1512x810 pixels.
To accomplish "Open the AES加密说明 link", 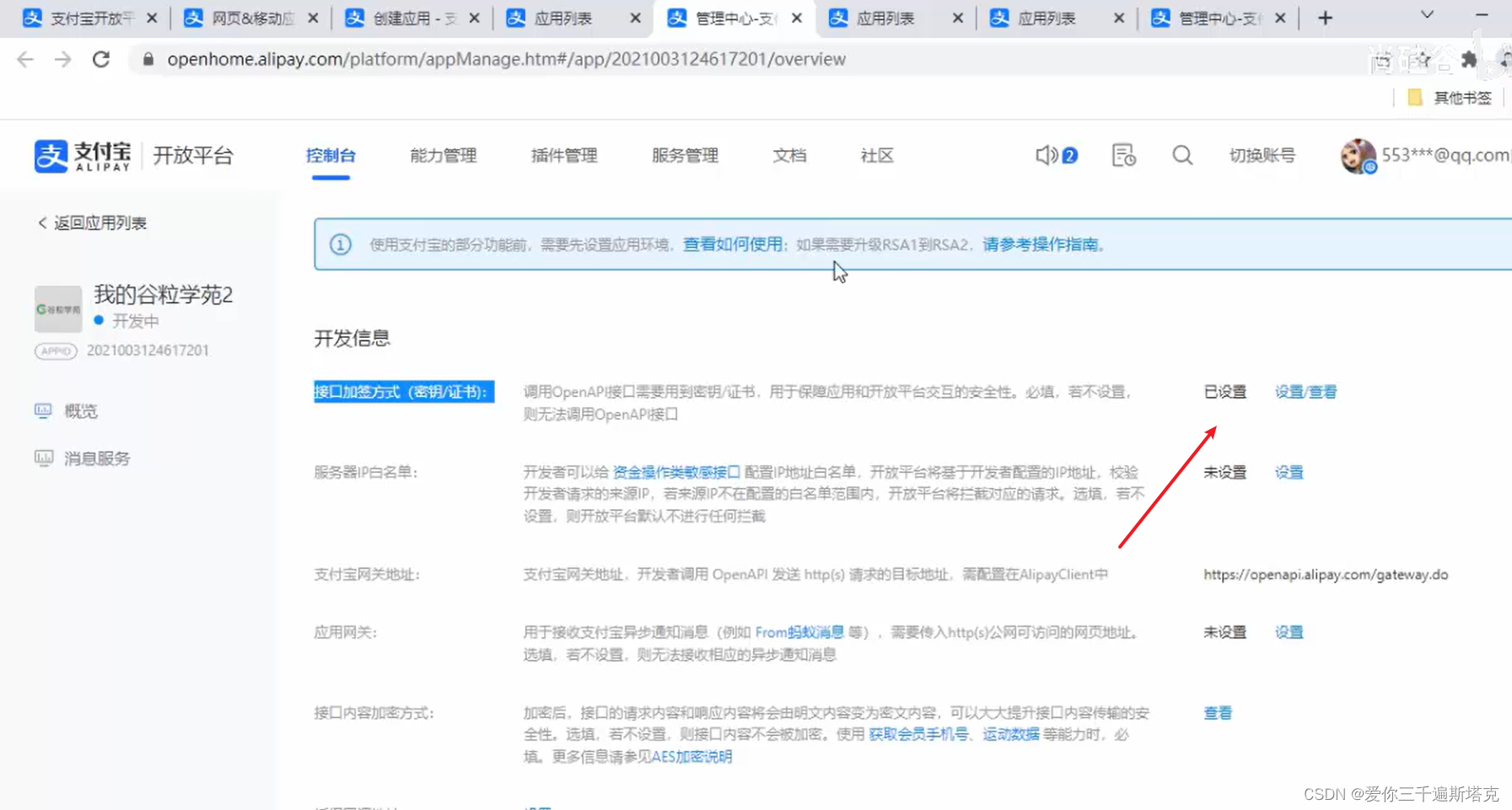I will point(691,757).
